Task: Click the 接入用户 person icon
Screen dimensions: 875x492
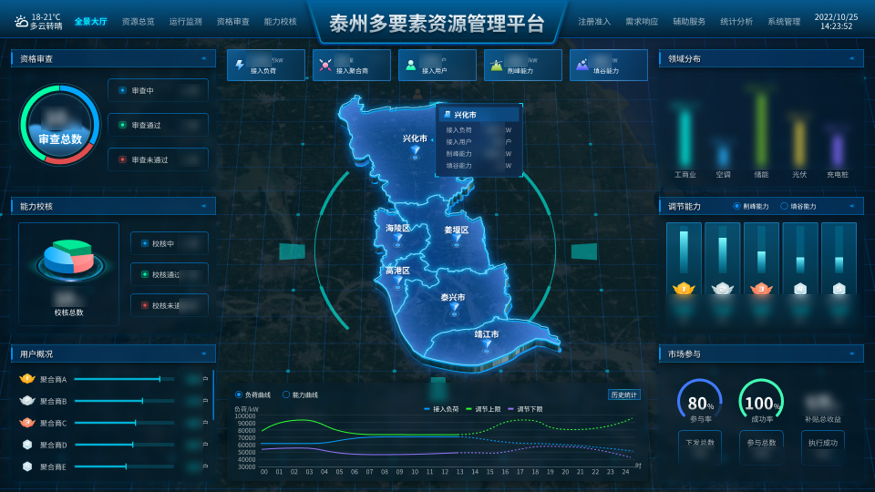Action: (411, 66)
